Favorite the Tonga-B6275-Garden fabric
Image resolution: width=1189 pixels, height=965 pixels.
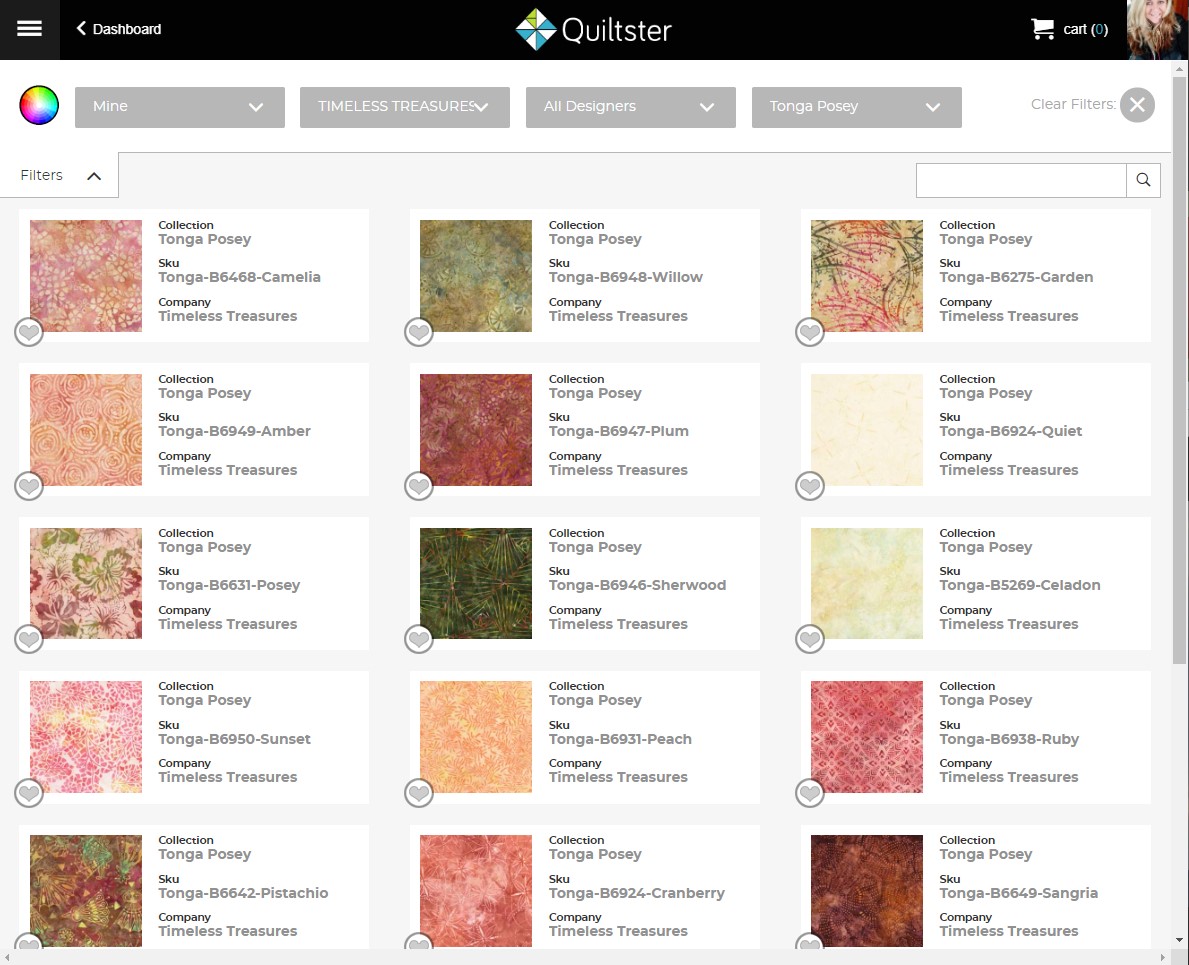pyautogui.click(x=810, y=332)
